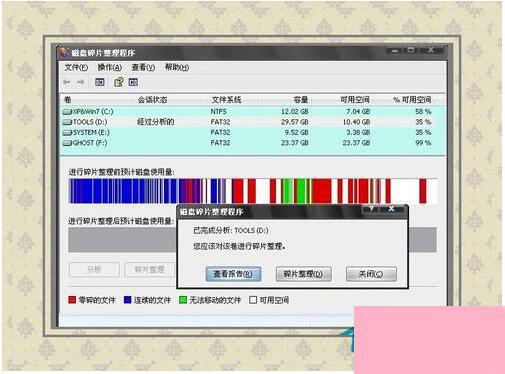Click the dialog help question mark button

pyautogui.click(x=371, y=209)
